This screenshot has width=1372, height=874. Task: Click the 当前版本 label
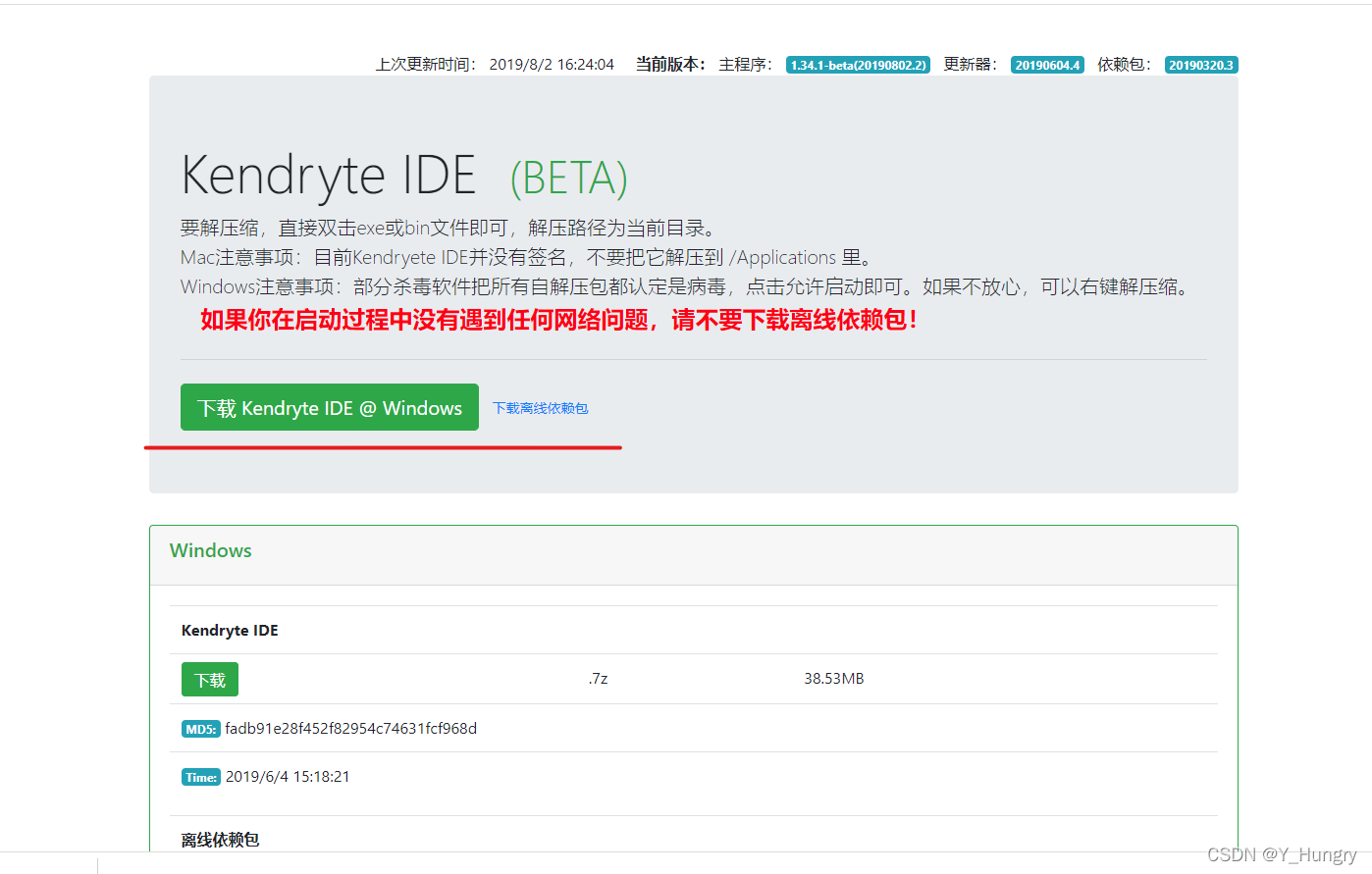point(670,64)
